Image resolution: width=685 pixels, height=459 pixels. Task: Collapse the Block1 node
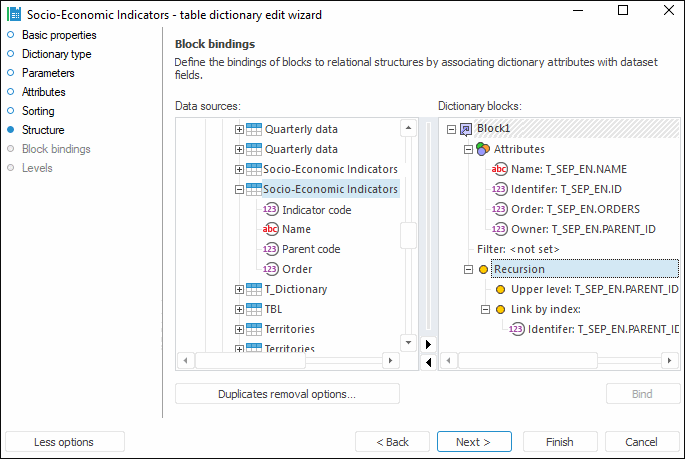452,129
